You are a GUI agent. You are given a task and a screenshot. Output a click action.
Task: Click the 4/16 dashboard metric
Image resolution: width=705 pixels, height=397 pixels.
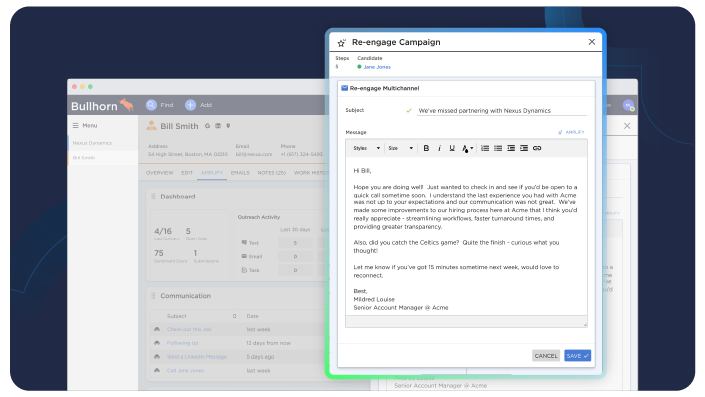(x=163, y=231)
